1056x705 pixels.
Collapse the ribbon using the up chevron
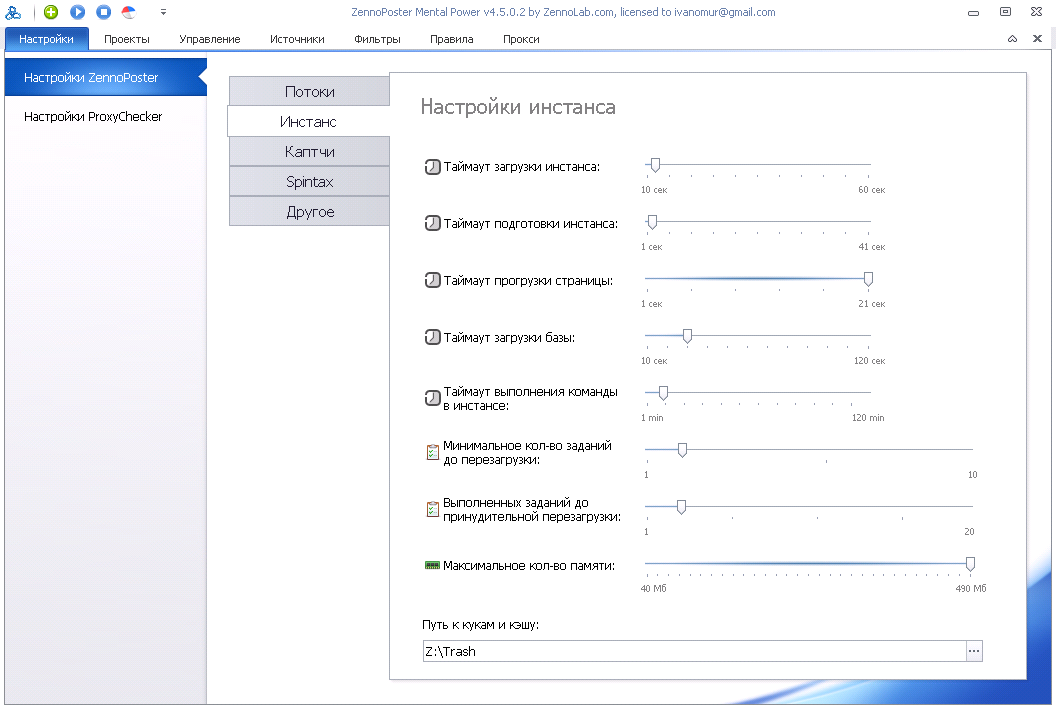tap(1012, 39)
